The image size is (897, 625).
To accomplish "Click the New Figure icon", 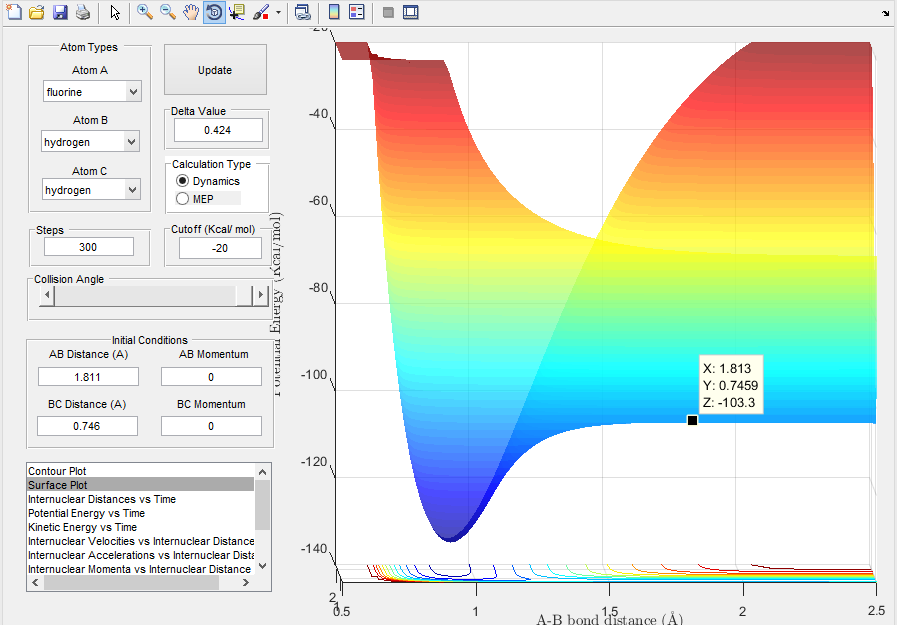I will pos(14,13).
